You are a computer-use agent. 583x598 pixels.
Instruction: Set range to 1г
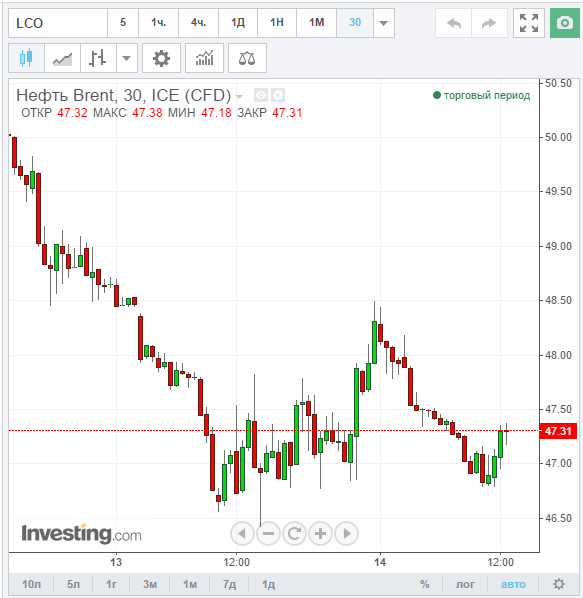coord(111,584)
